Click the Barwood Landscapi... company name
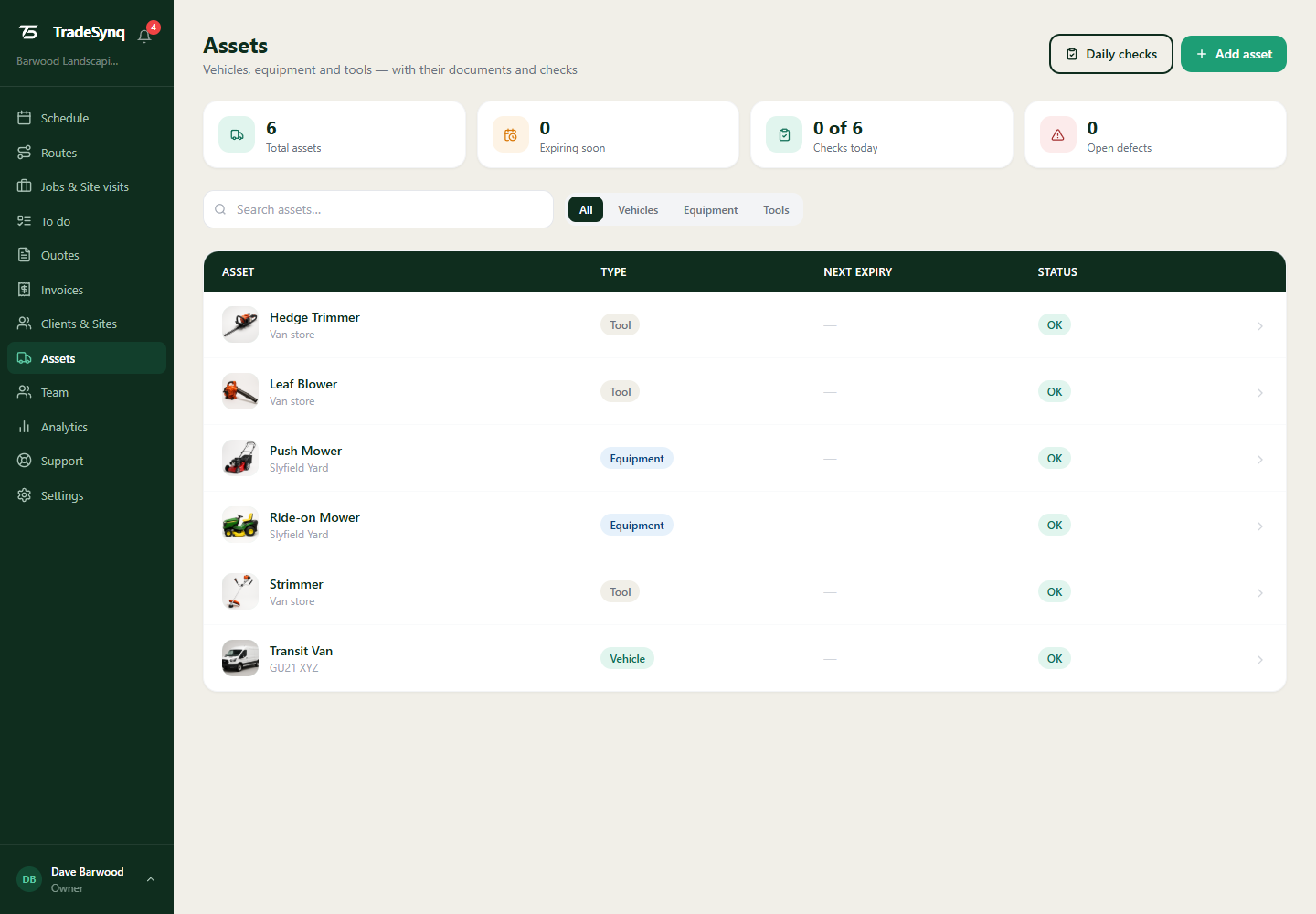 point(68,61)
